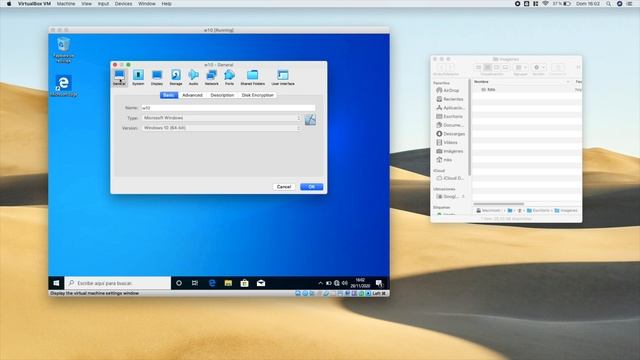
Task: Cancel the settings dialog
Action: coord(284,187)
